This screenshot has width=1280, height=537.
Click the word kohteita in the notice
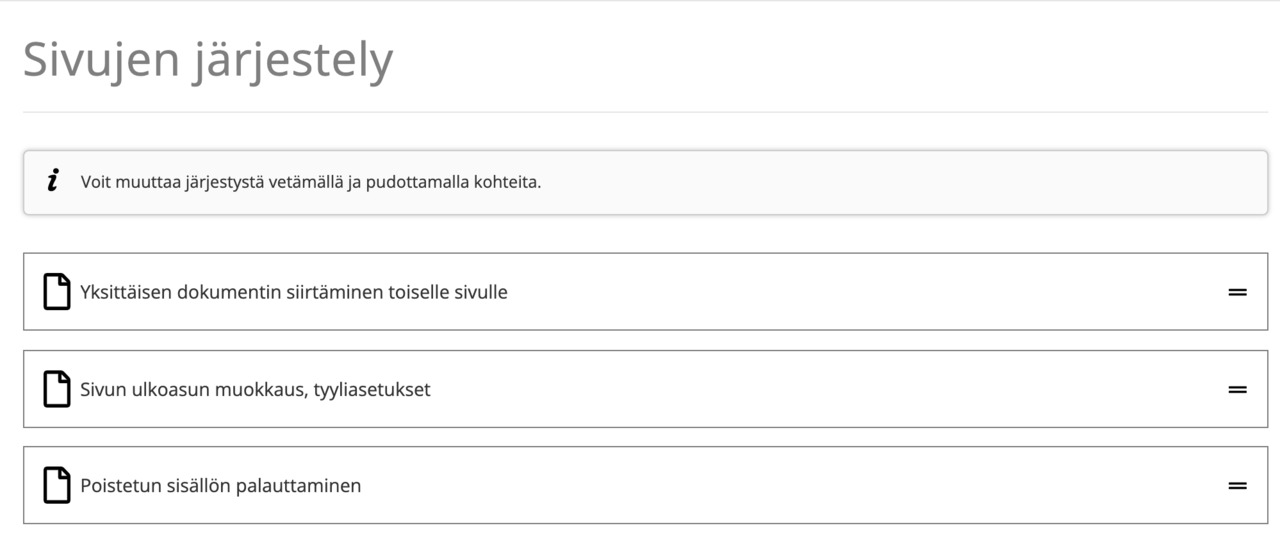coord(499,183)
